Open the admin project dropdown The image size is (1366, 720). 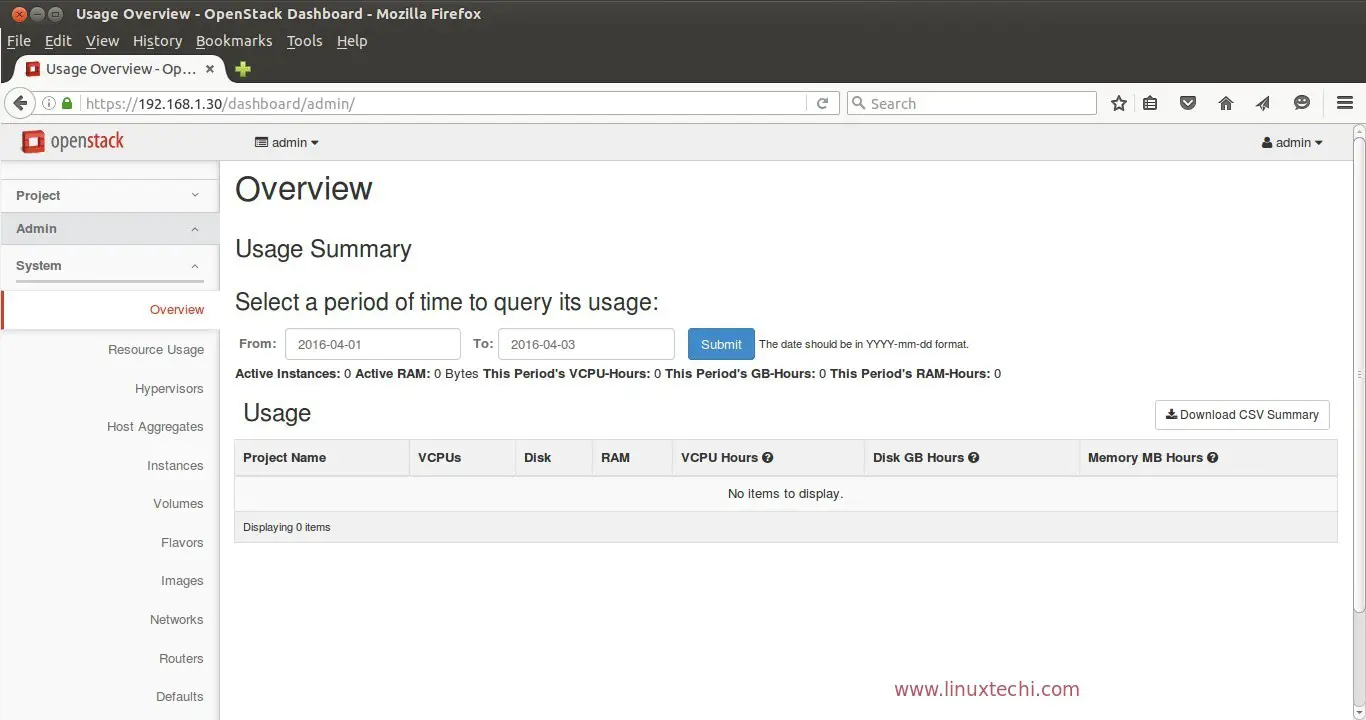287,142
